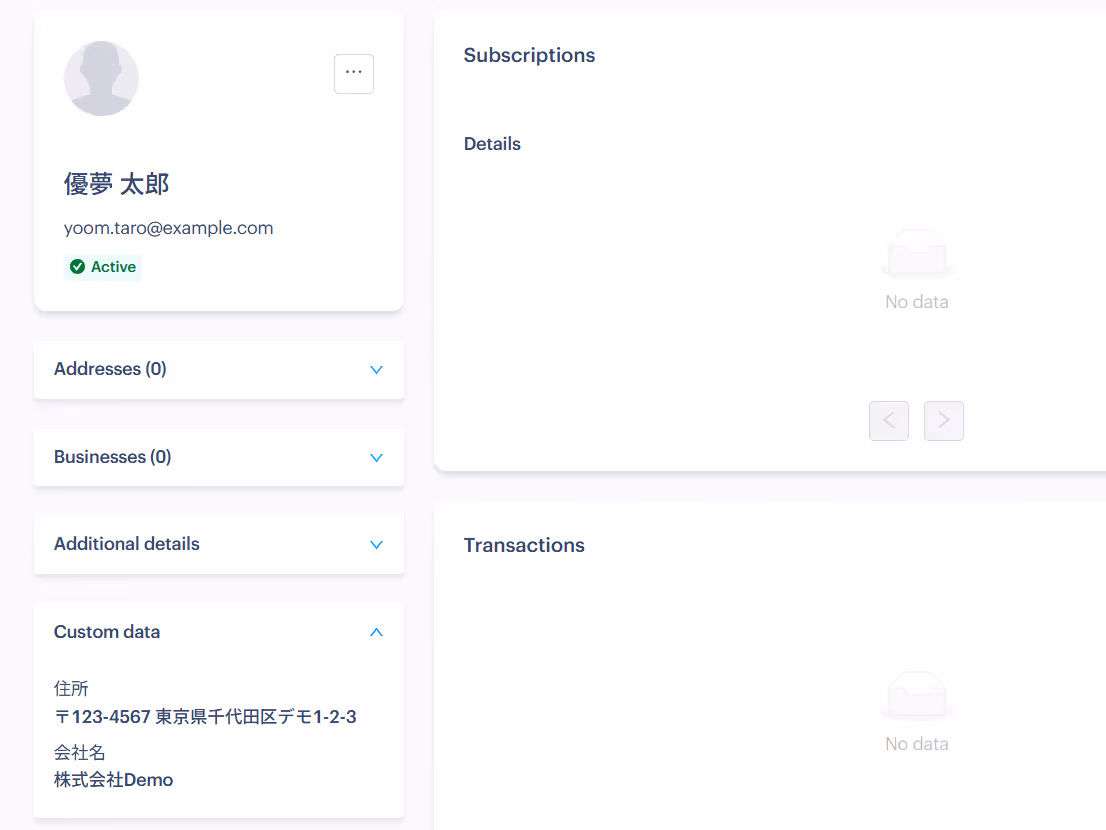Image resolution: width=1106 pixels, height=830 pixels.
Task: Click the empty inbox icon in Subscriptions
Action: 917,252
